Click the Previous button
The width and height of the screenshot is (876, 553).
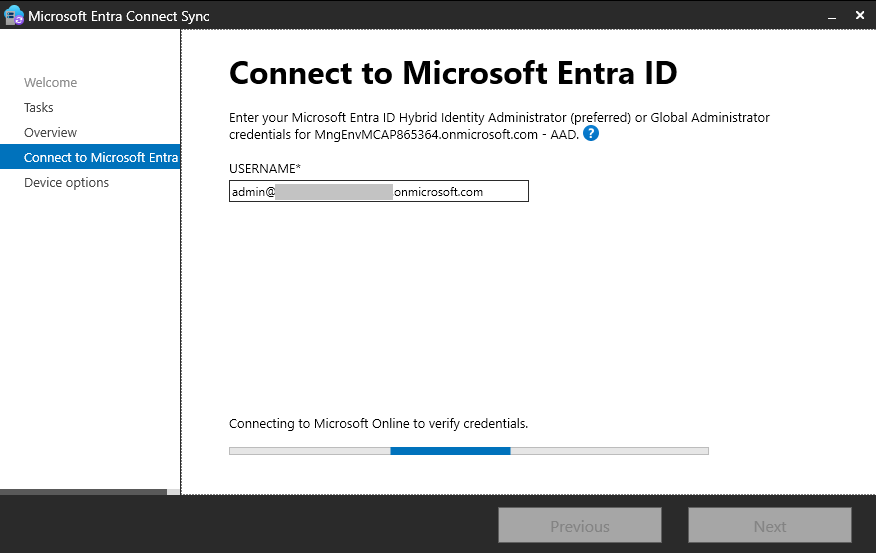point(580,525)
